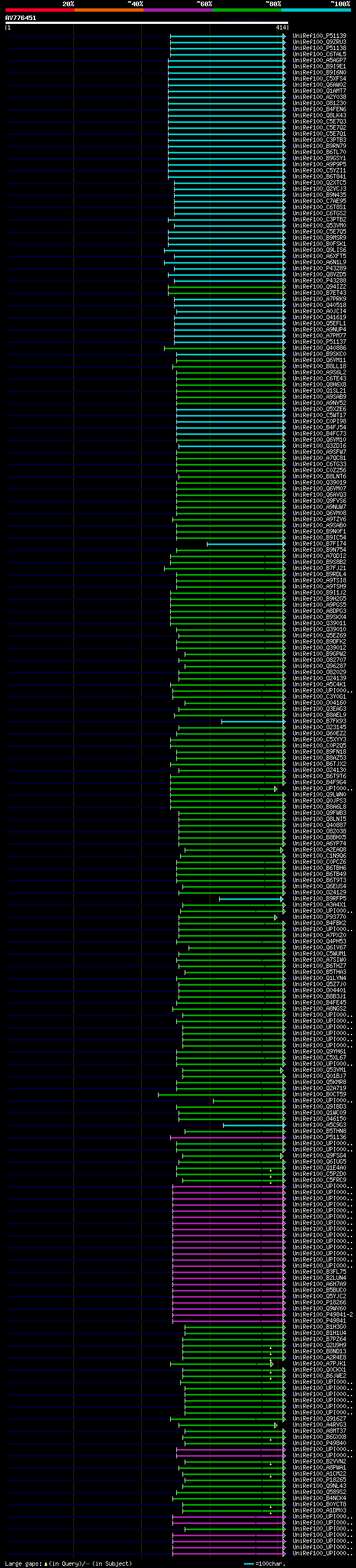
Task: Click the orange ~40% identity legend segment
Action: [x=108, y=10]
